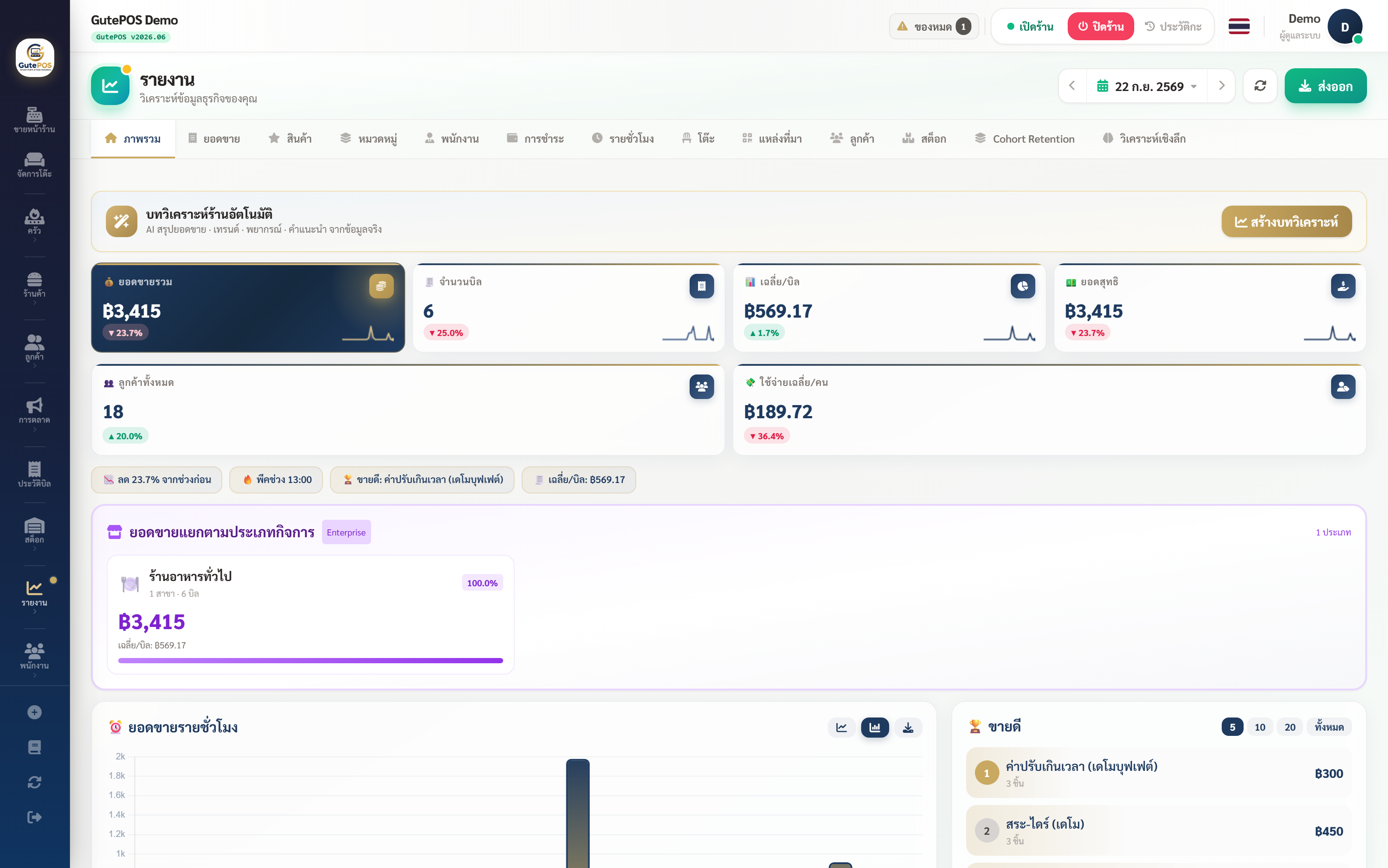Click people icon on ลูกค้าทั้งหมด card
This screenshot has height=868, width=1388.
701,386
